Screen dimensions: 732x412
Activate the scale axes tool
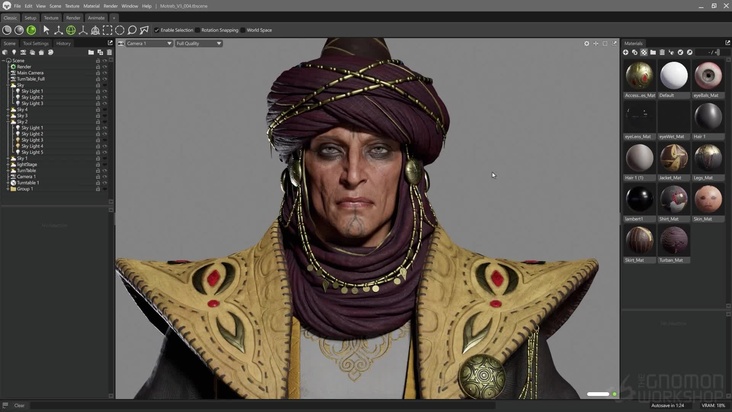point(83,30)
